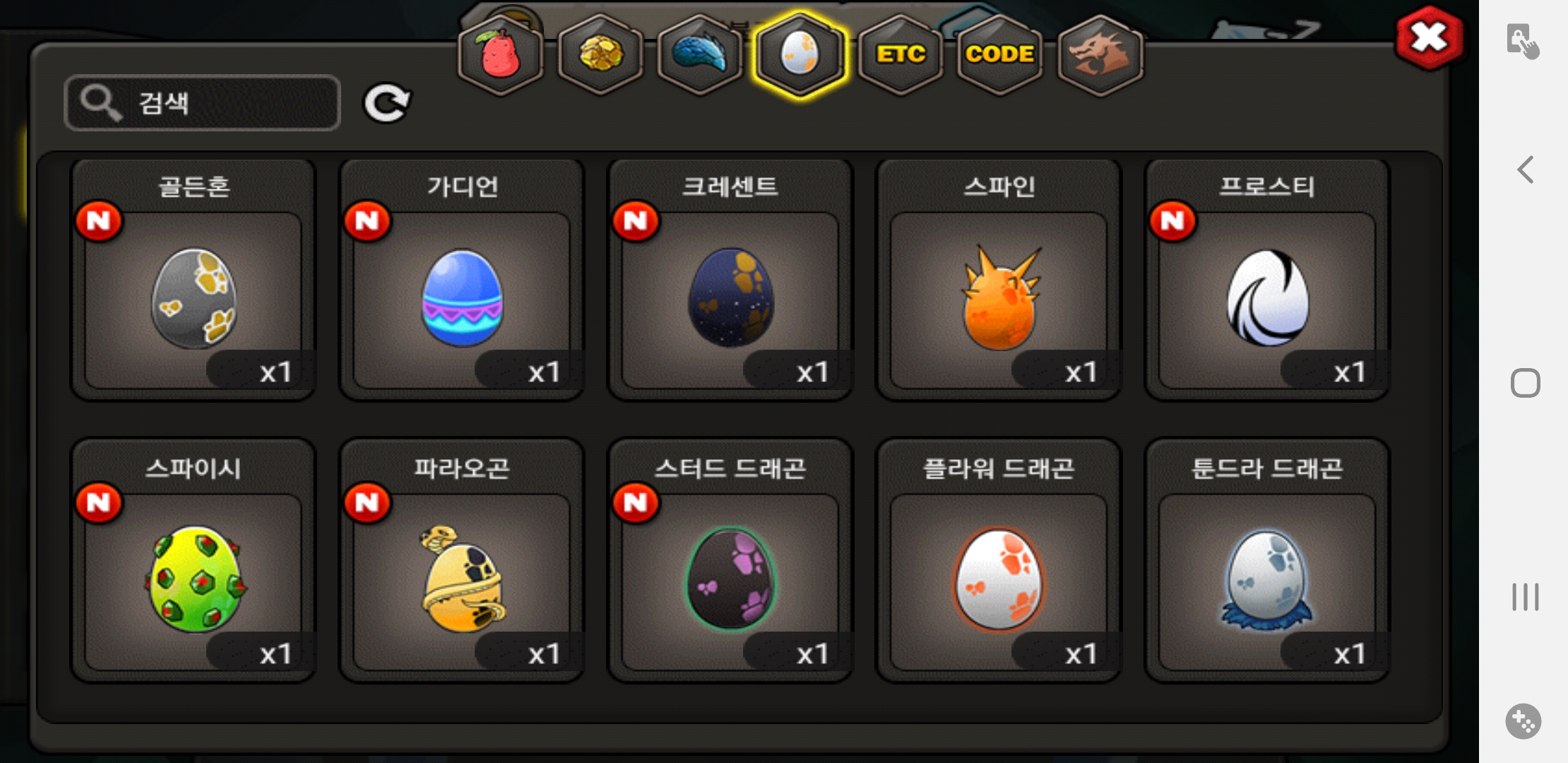Click the refresh arrow icon
Viewport: 1568px width, 763px height.
(386, 103)
